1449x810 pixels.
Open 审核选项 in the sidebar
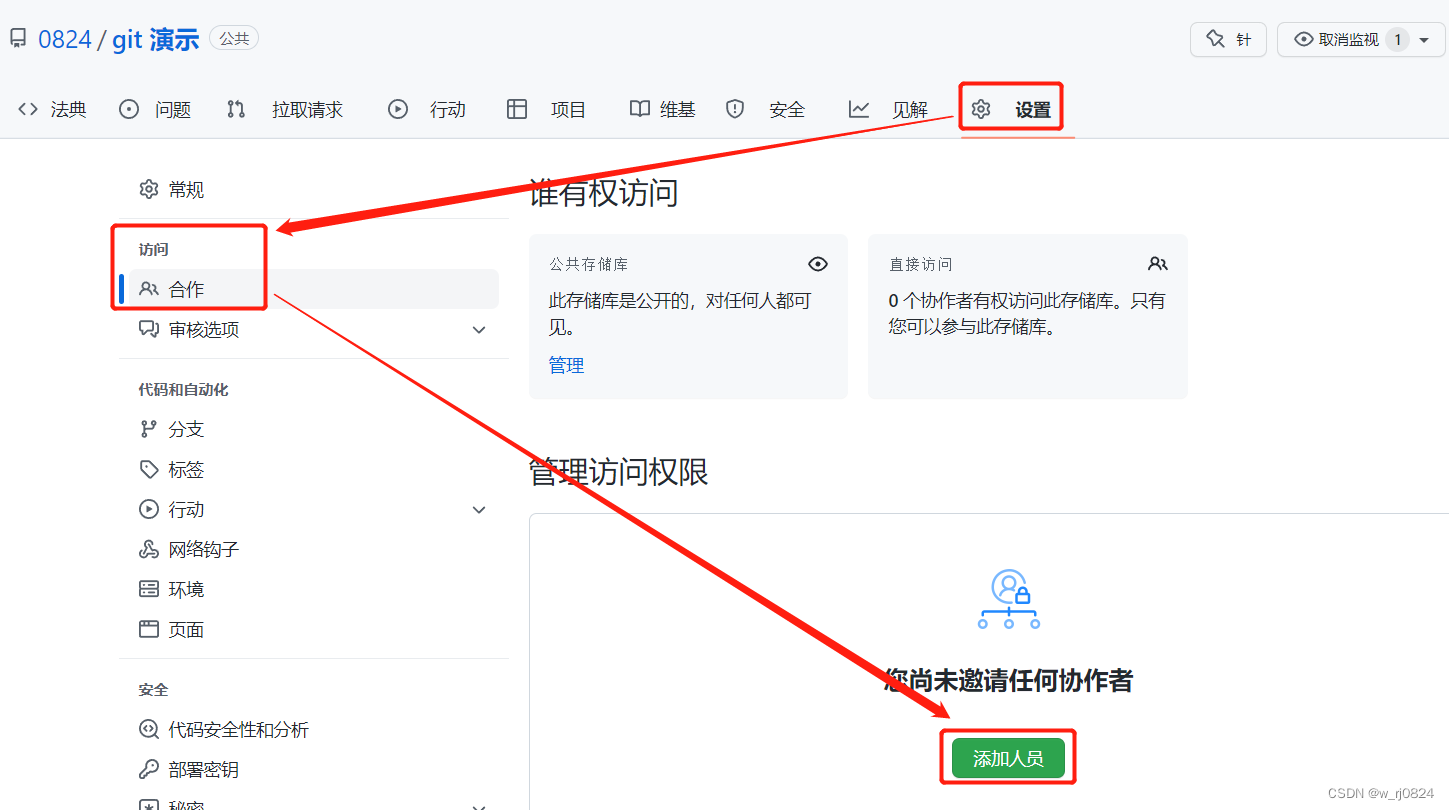(204, 329)
